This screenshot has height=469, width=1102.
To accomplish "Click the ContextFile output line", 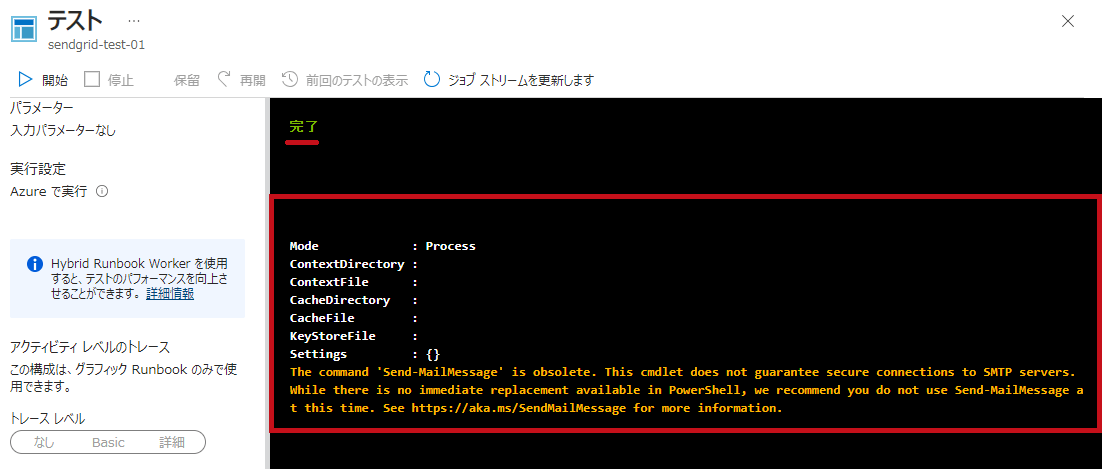I will click(354, 282).
